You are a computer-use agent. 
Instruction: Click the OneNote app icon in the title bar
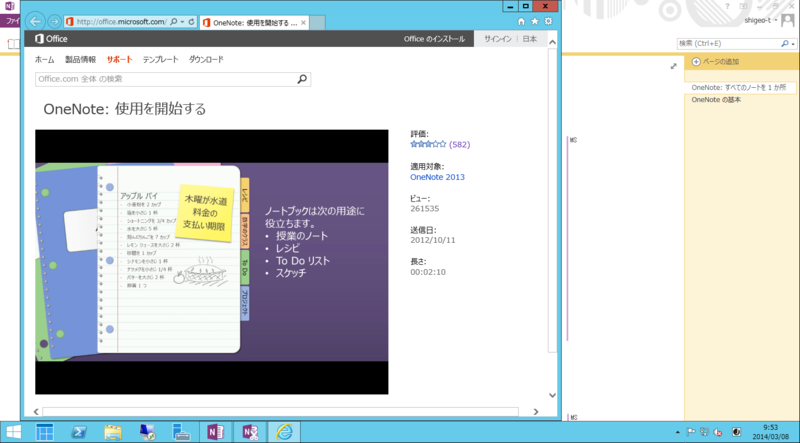coord(9,6)
